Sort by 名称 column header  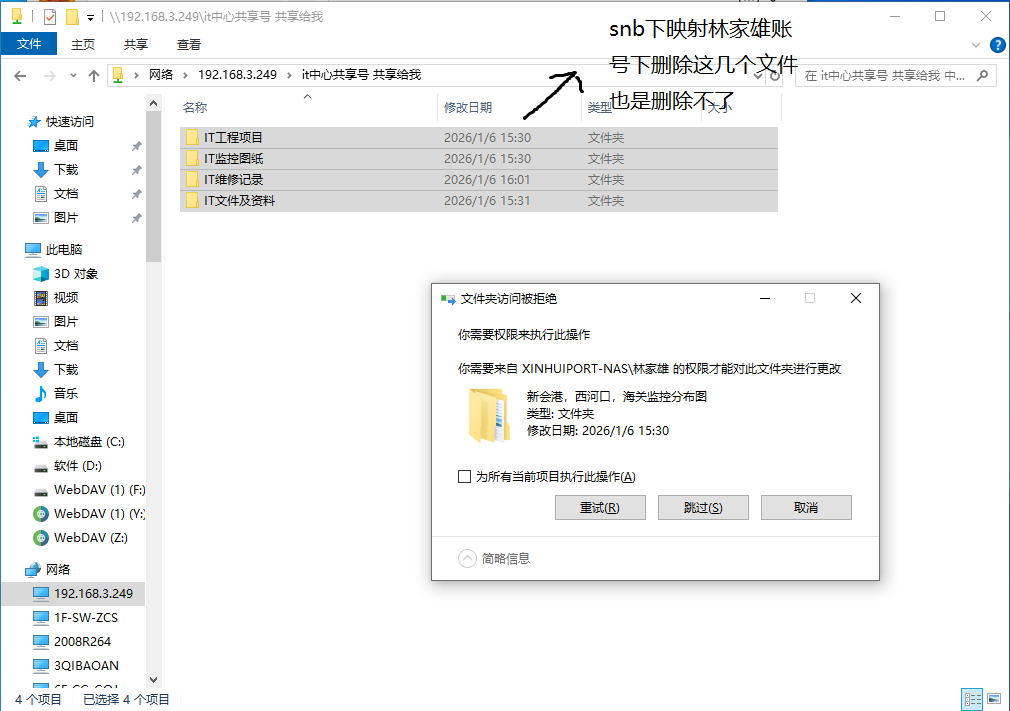click(195, 108)
